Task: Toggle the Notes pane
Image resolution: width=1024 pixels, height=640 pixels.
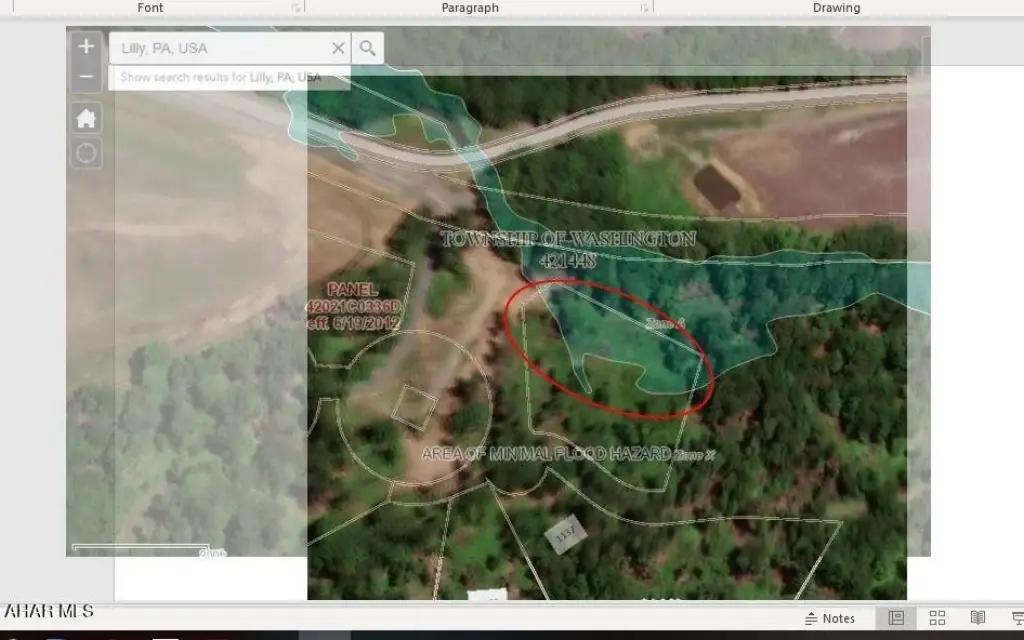Action: 830,618
